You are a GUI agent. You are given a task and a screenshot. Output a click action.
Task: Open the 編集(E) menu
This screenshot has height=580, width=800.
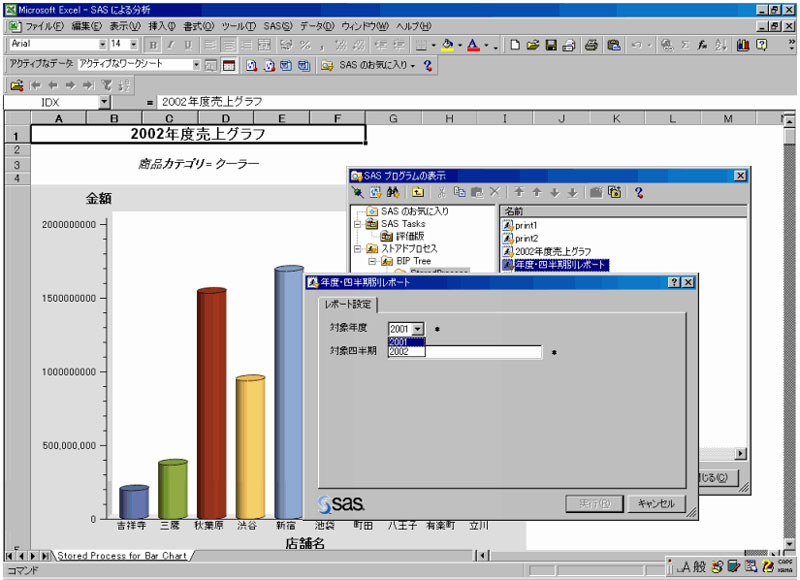[86, 26]
